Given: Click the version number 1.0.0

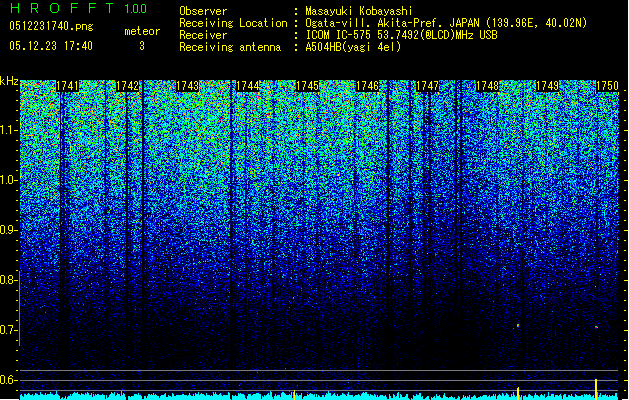Looking at the screenshot, I should click(136, 8).
